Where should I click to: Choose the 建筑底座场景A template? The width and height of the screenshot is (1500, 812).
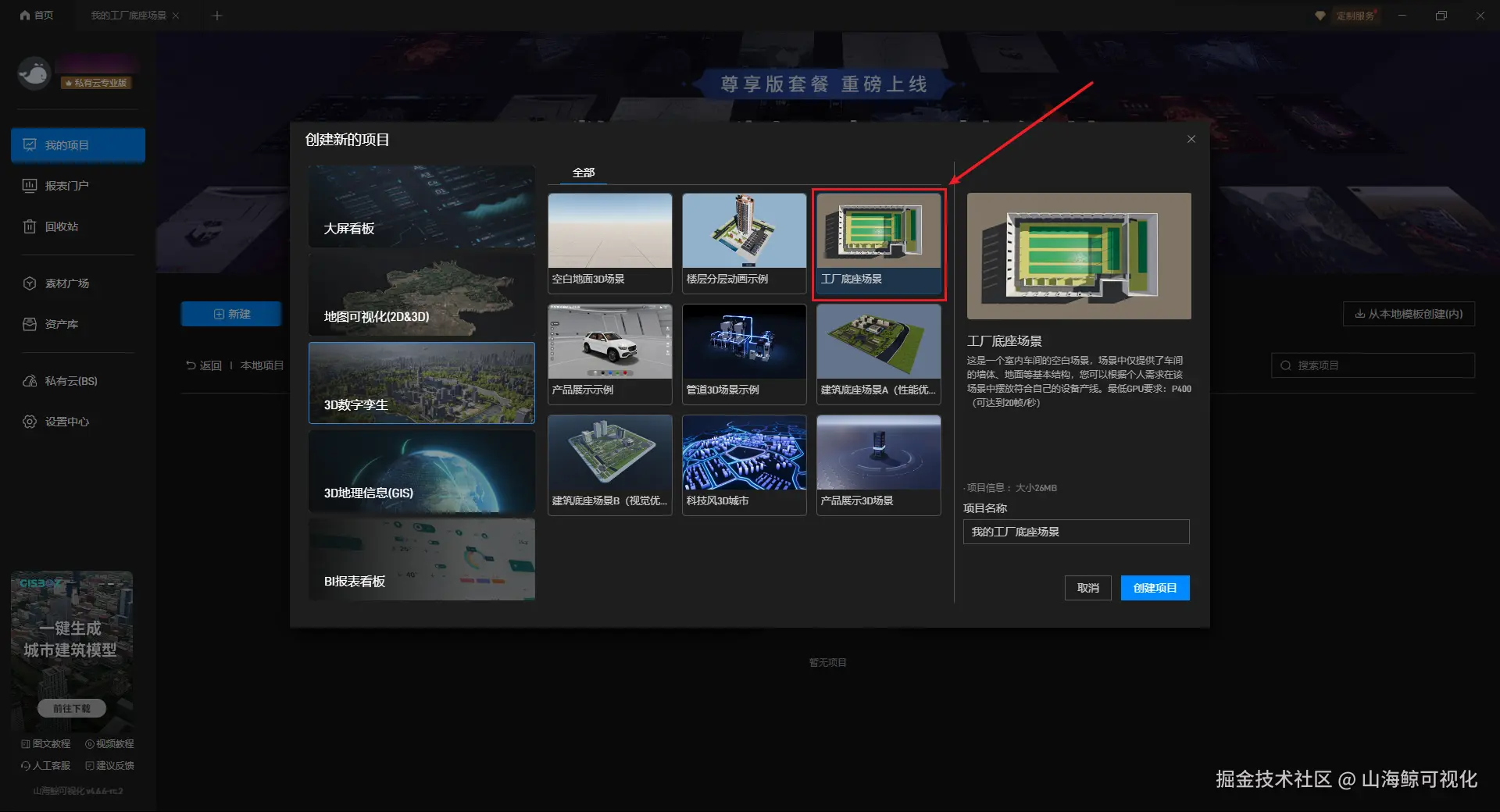coord(879,354)
